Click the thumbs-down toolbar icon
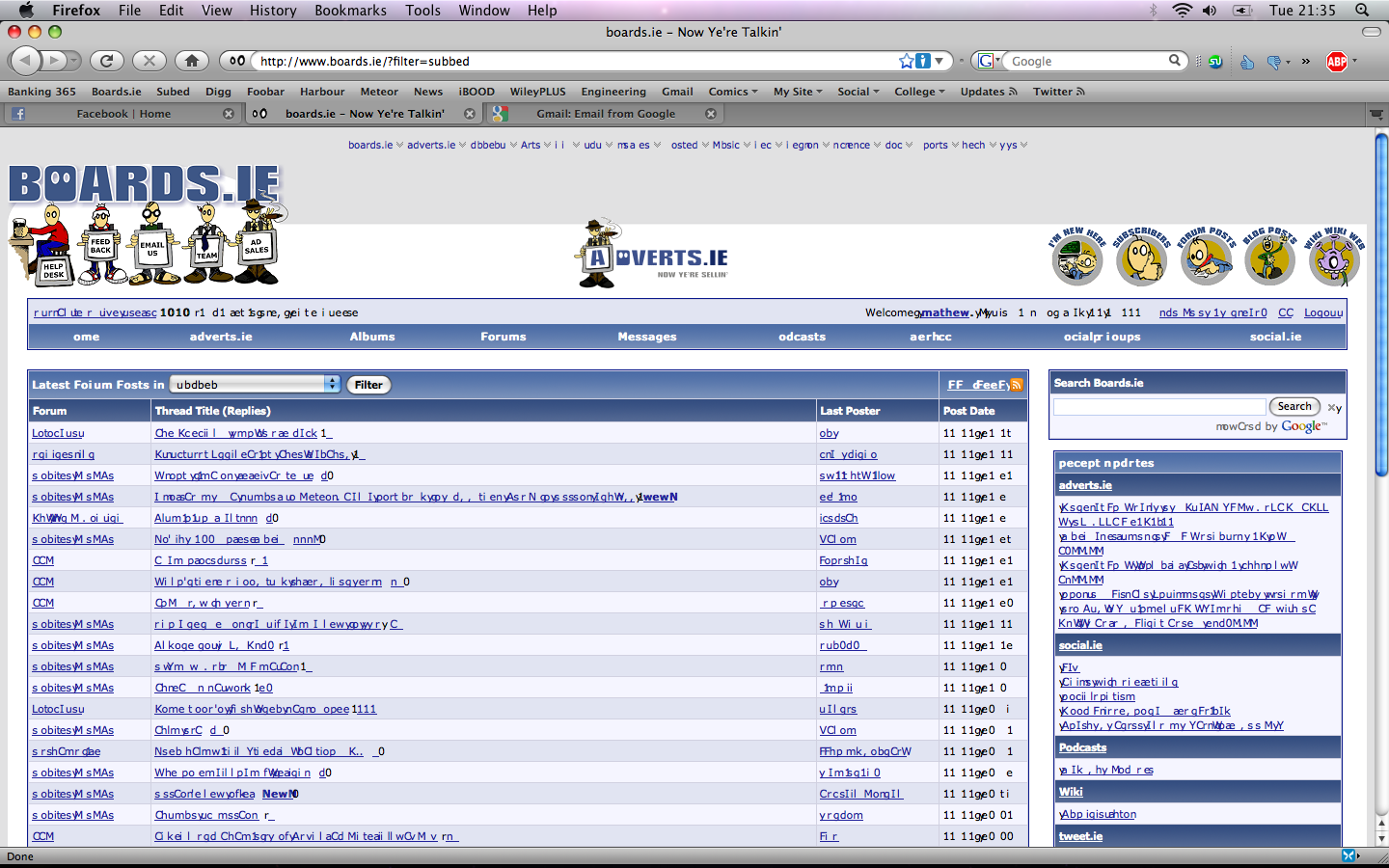1389x868 pixels. point(1274,62)
